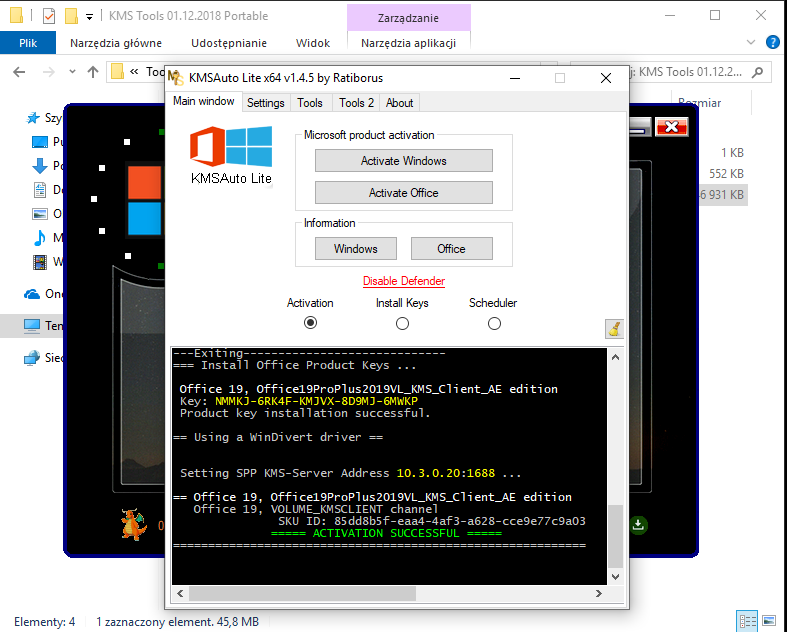Open quick access toolbar customize dropdown

[x=89, y=17]
